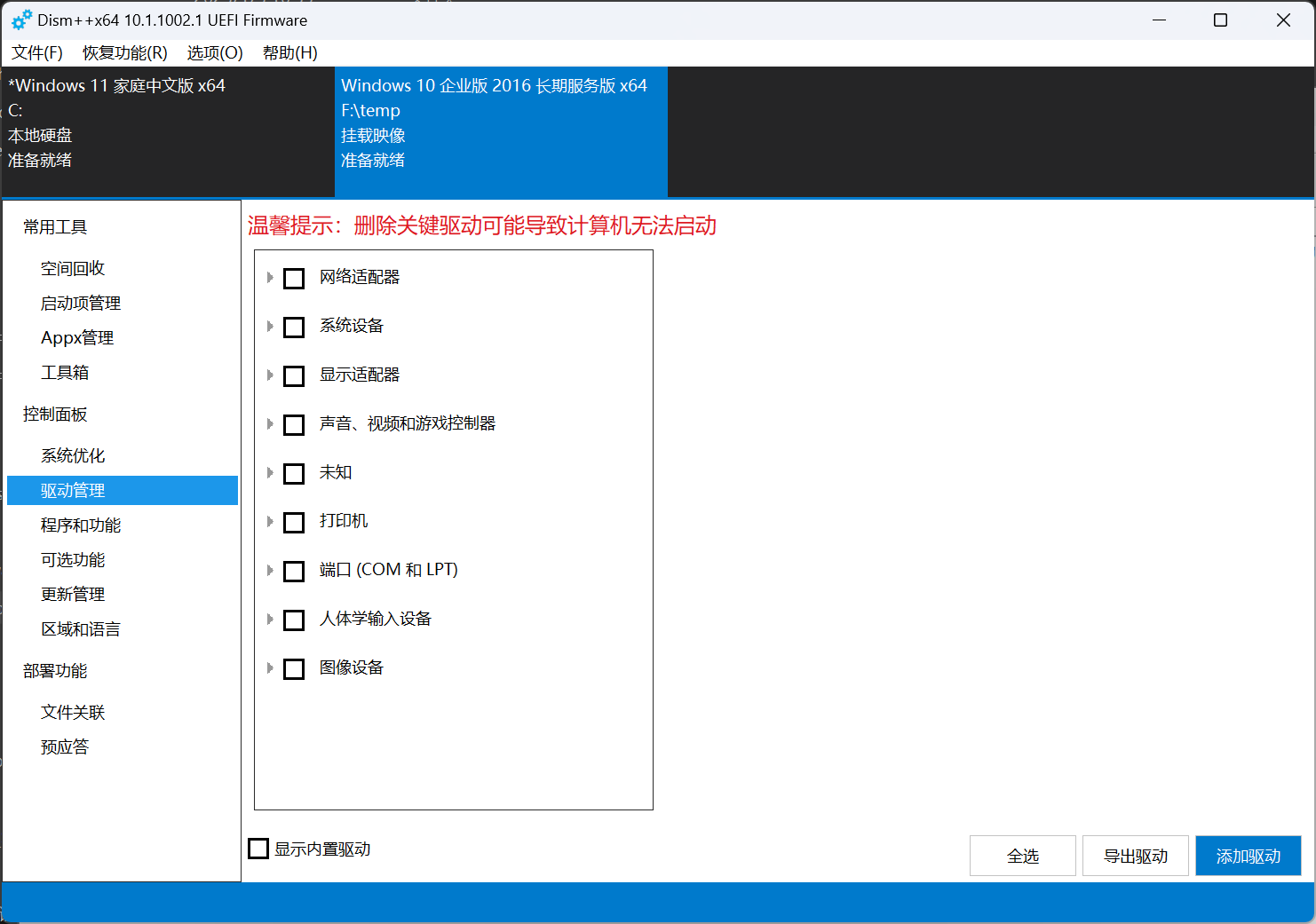Expand the 声音、视频和游戏控制器 node

[x=270, y=424]
